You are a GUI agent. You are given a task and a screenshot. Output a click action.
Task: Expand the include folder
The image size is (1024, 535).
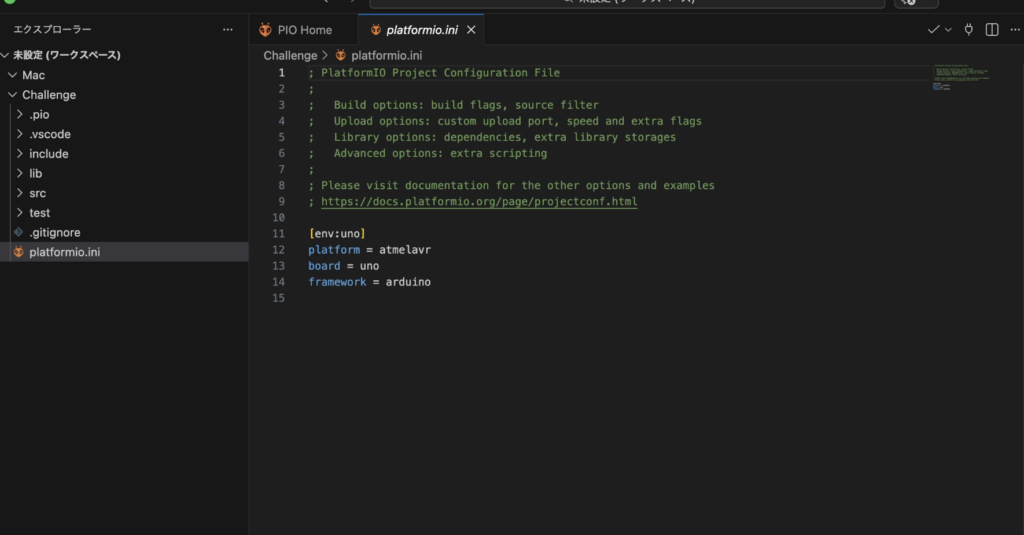[x=48, y=154]
